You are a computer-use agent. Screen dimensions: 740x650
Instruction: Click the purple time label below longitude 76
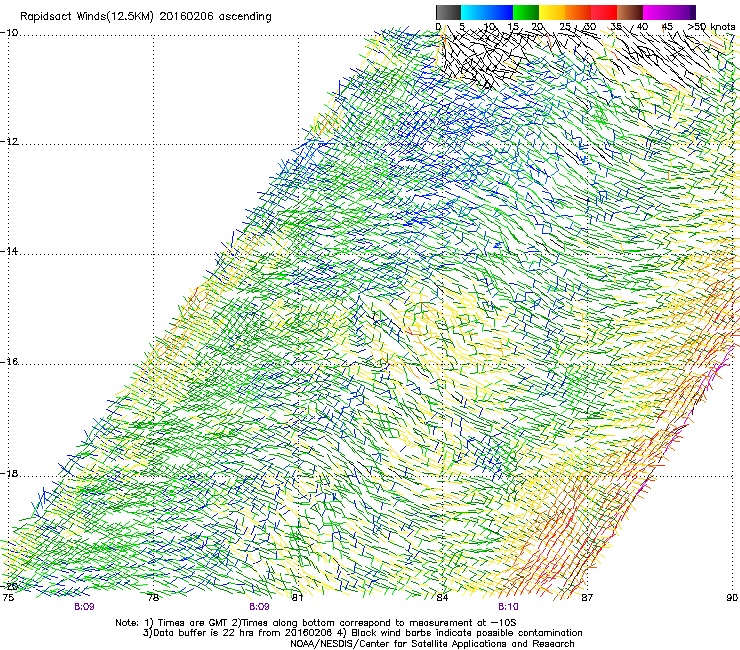pos(84,607)
